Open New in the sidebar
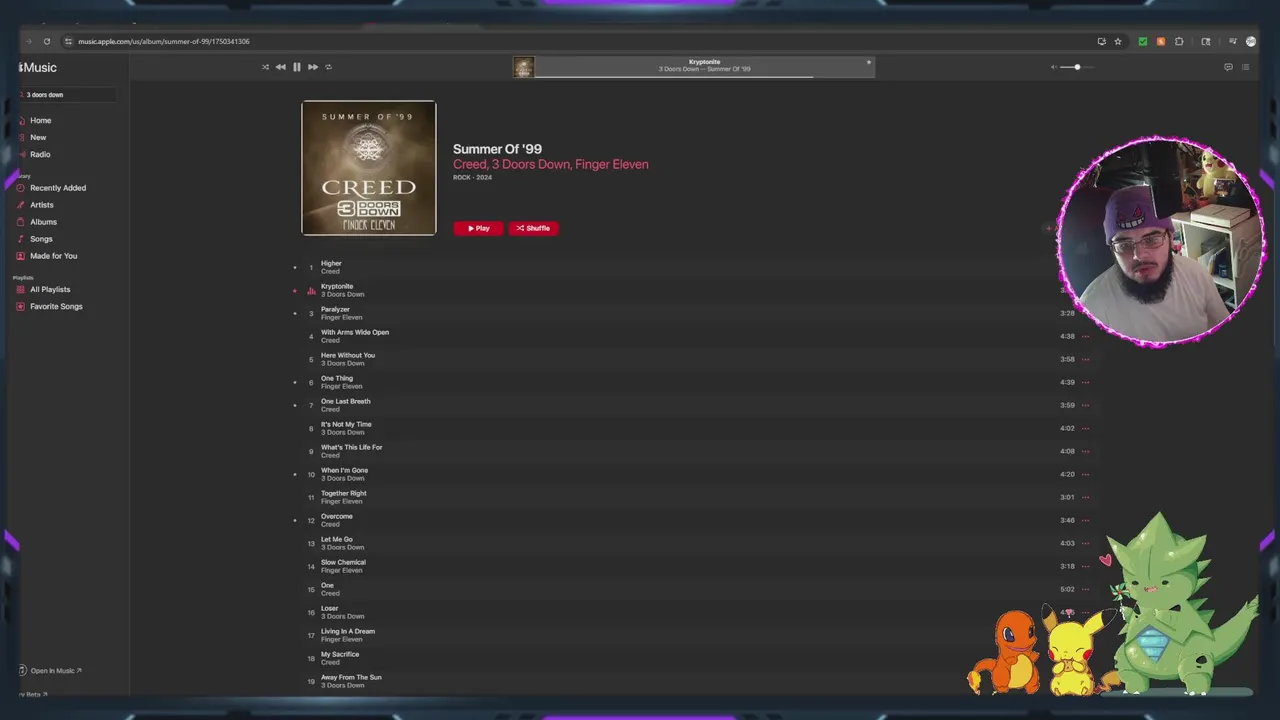This screenshot has height=720, width=1280. pos(38,137)
